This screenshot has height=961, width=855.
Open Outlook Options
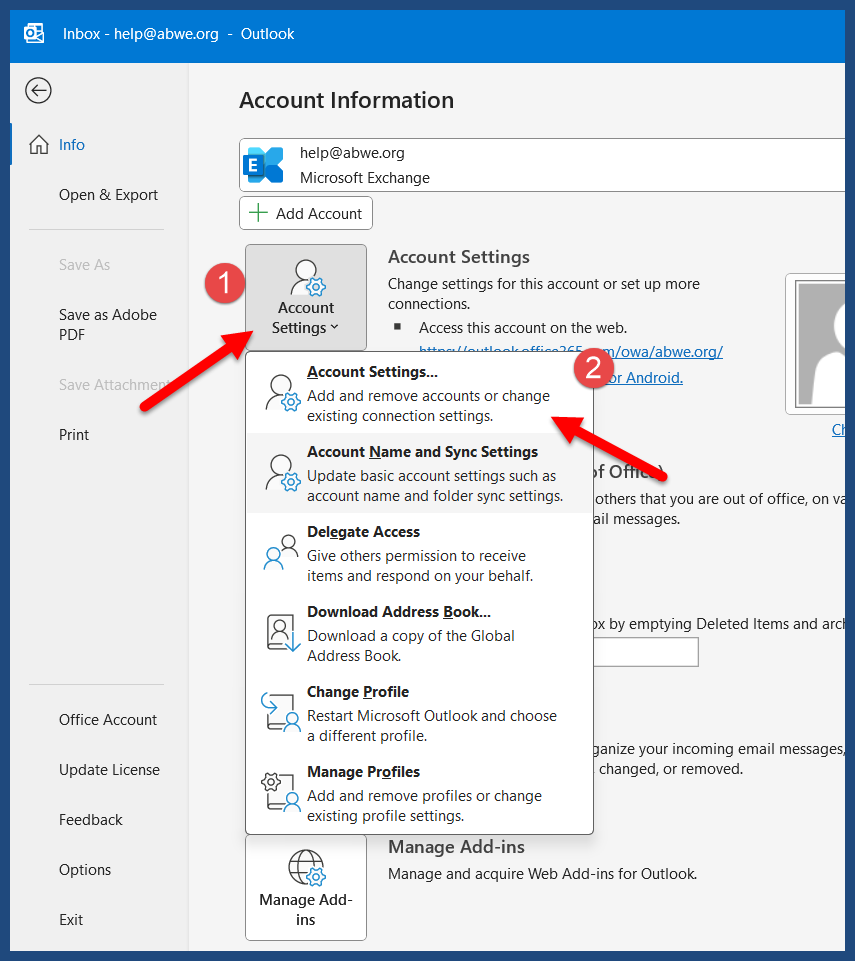[85, 870]
